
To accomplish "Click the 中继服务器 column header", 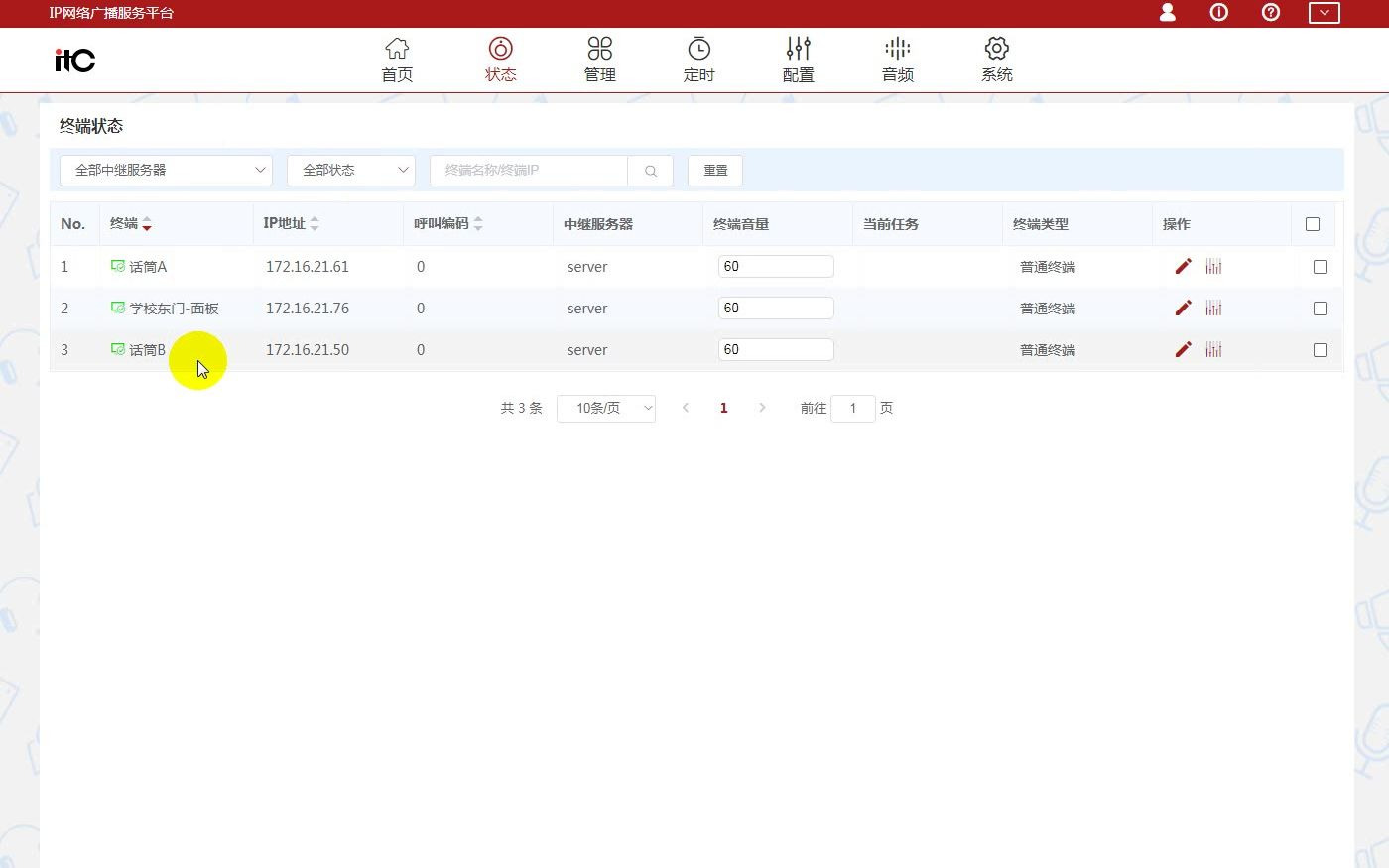I will click(x=598, y=224).
